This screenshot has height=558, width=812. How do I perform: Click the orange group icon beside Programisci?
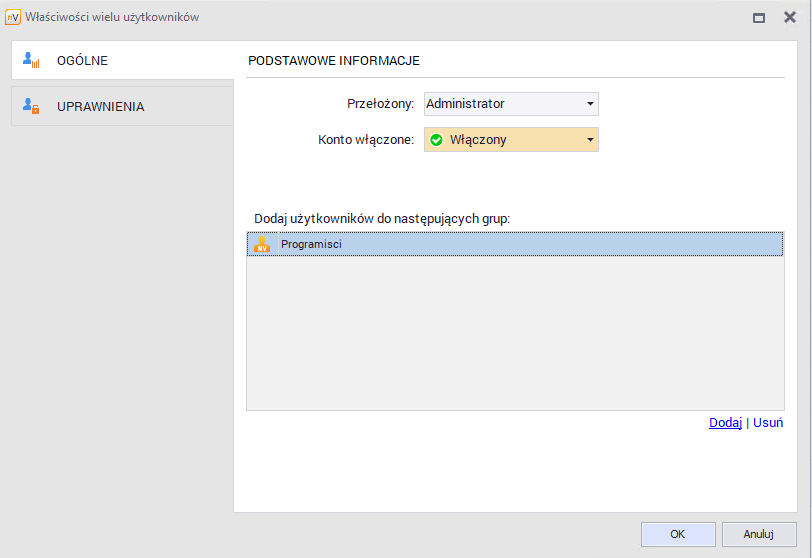[x=262, y=244]
